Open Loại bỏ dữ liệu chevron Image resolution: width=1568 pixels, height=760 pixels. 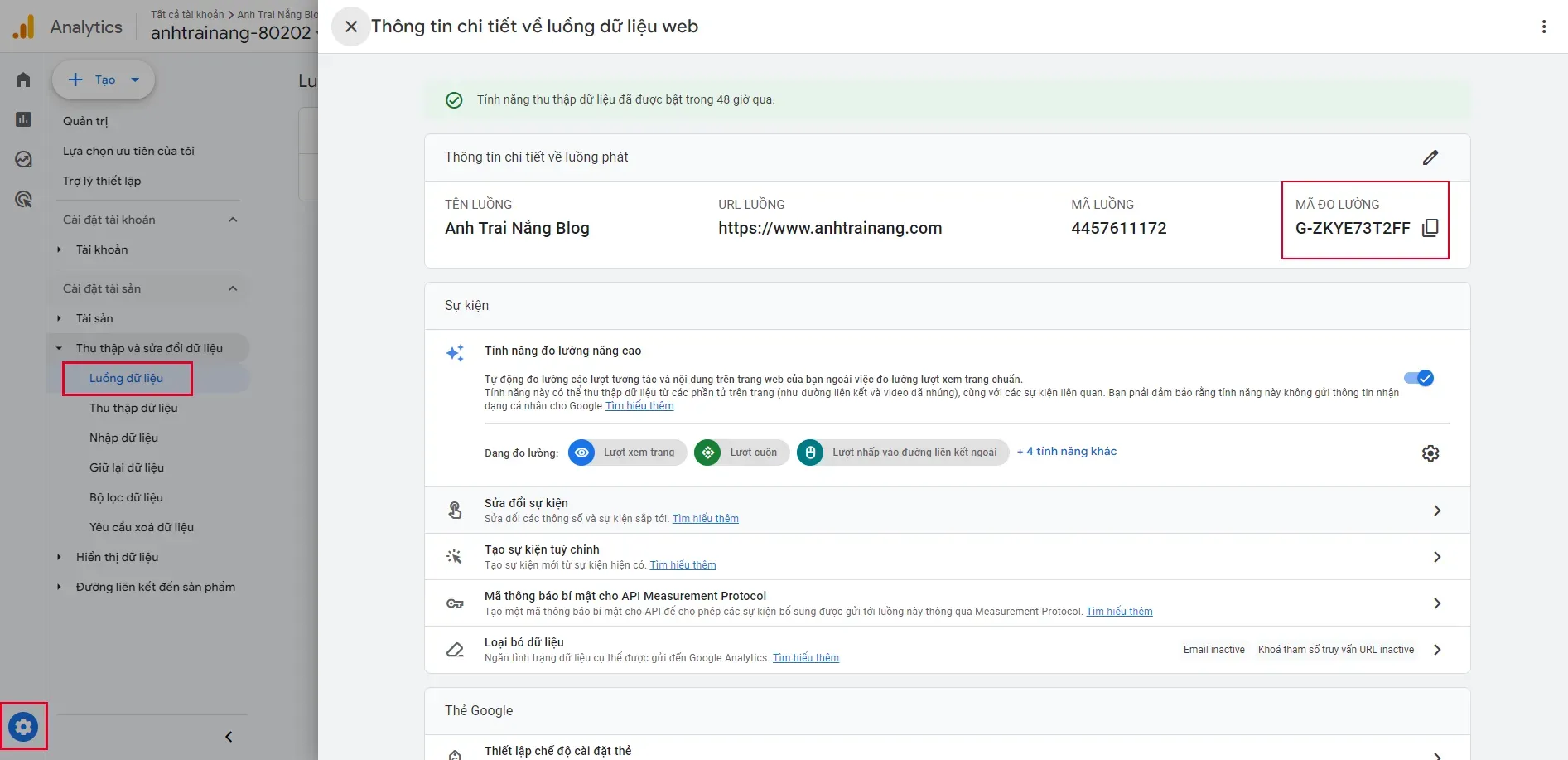pyautogui.click(x=1437, y=650)
